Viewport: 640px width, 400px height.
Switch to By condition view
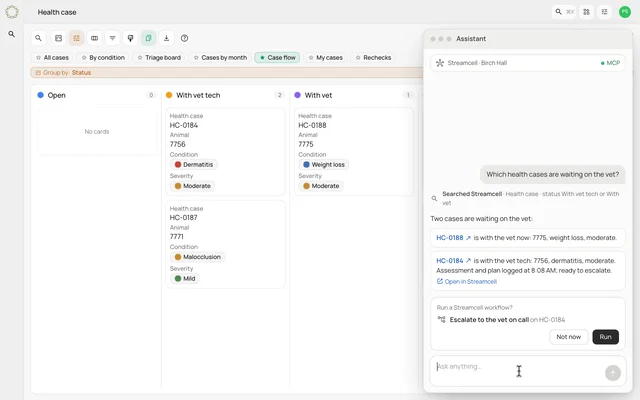(x=103, y=58)
